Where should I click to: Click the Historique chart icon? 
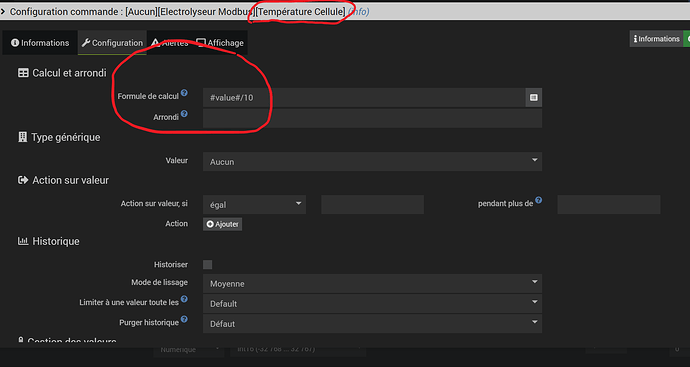coord(23,241)
